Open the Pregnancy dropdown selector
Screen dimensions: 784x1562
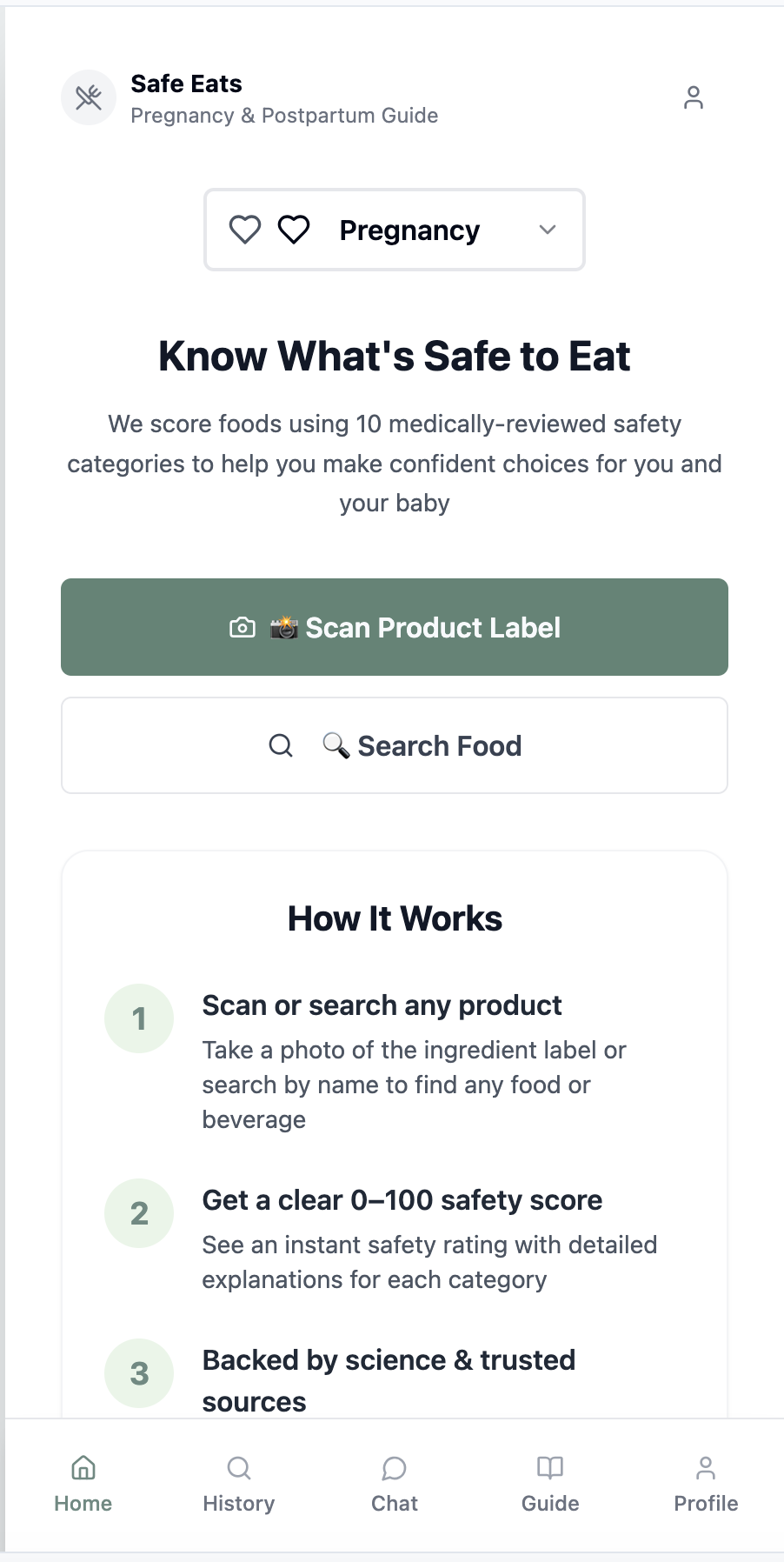point(409,230)
